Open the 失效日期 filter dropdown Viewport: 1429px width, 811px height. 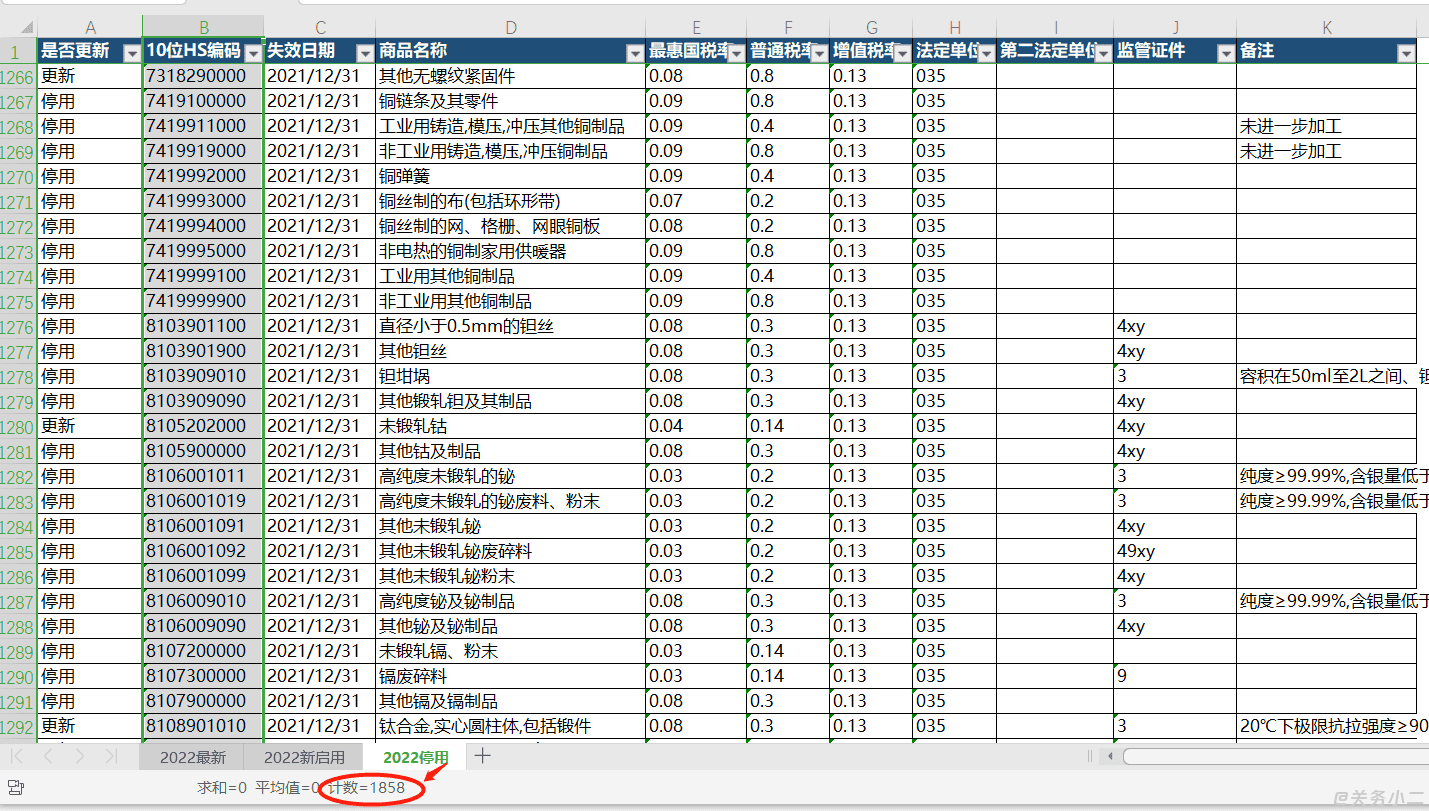[364, 53]
